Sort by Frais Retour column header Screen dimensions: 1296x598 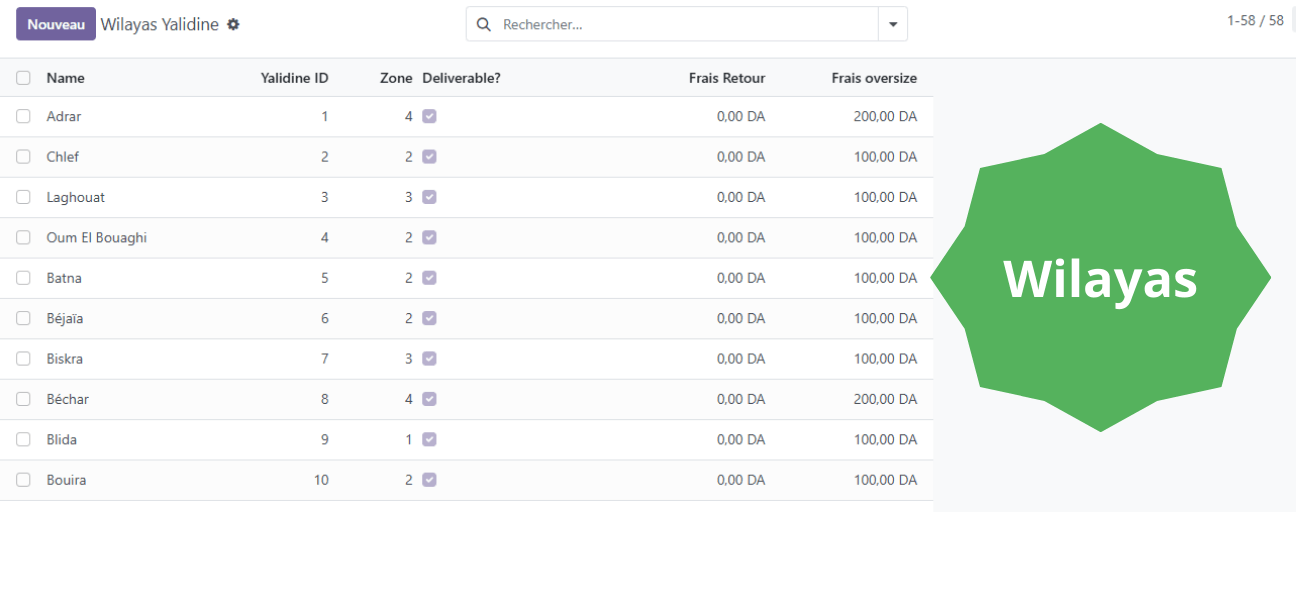(x=726, y=78)
